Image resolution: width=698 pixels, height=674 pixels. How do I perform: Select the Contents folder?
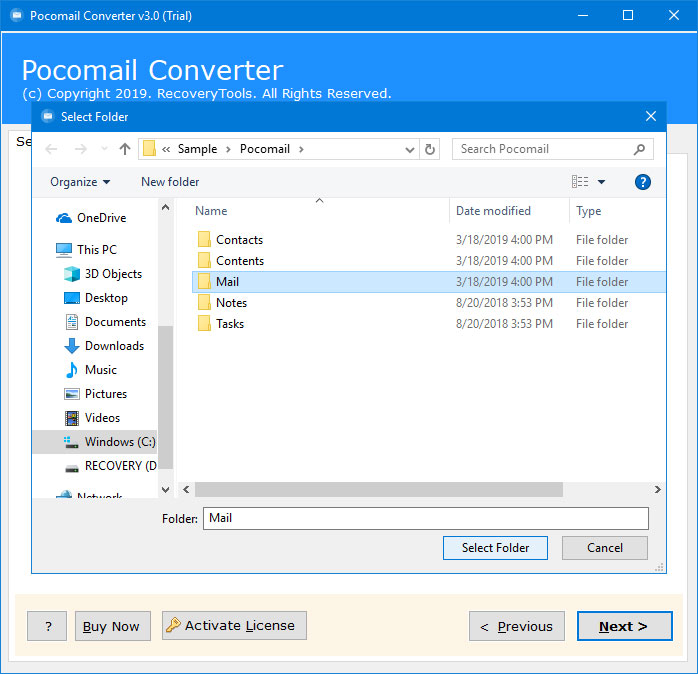pyautogui.click(x=231, y=261)
